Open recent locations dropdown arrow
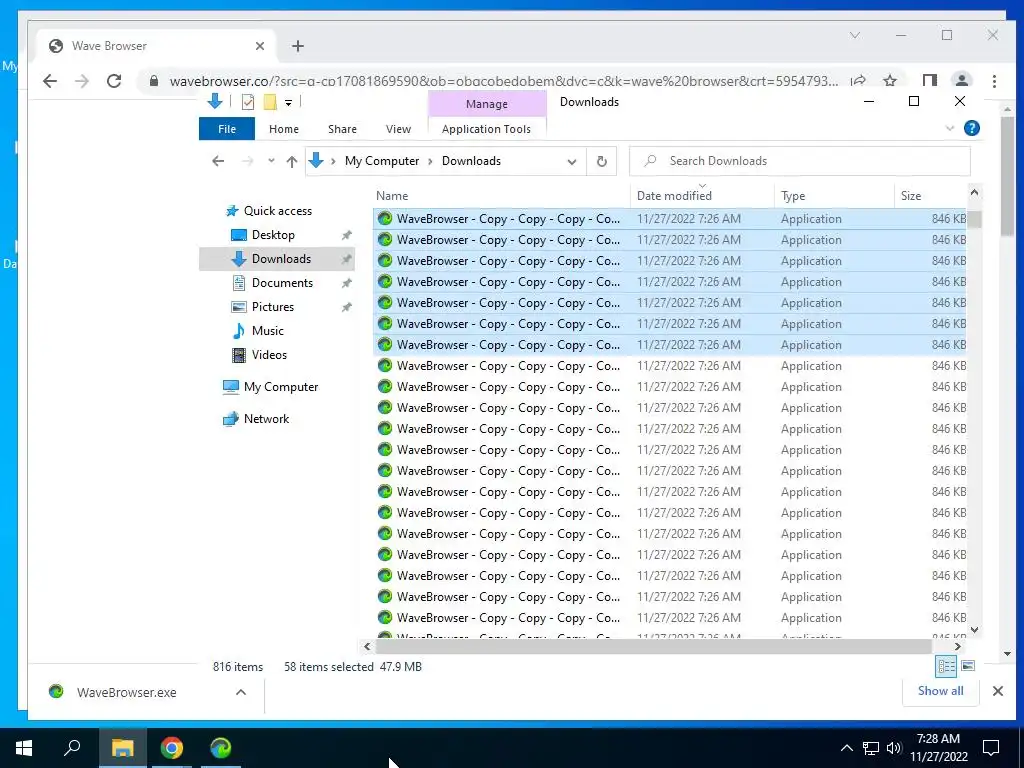Image resolution: width=1024 pixels, height=768 pixels. (x=271, y=161)
